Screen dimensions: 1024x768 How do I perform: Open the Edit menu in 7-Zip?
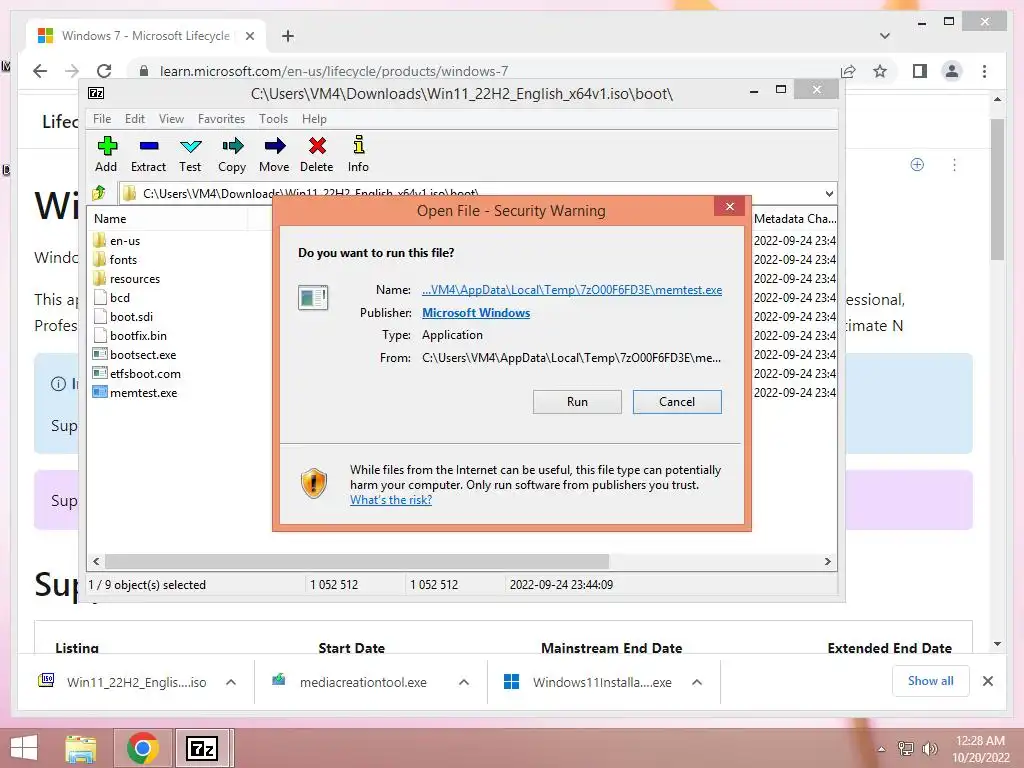point(135,119)
